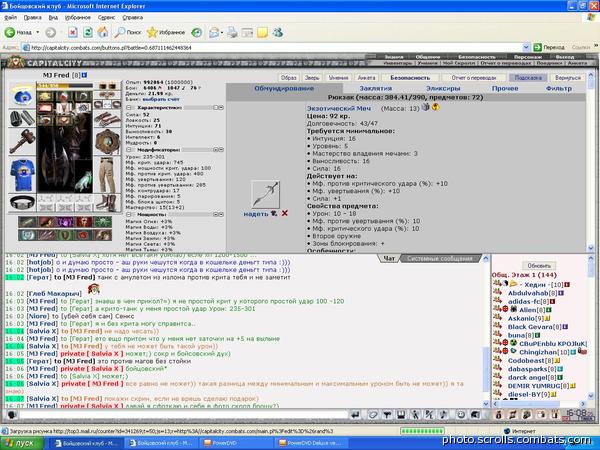Switch to the Заклятия tab
The width and height of the screenshot is (600, 450).
pyautogui.click(x=375, y=88)
